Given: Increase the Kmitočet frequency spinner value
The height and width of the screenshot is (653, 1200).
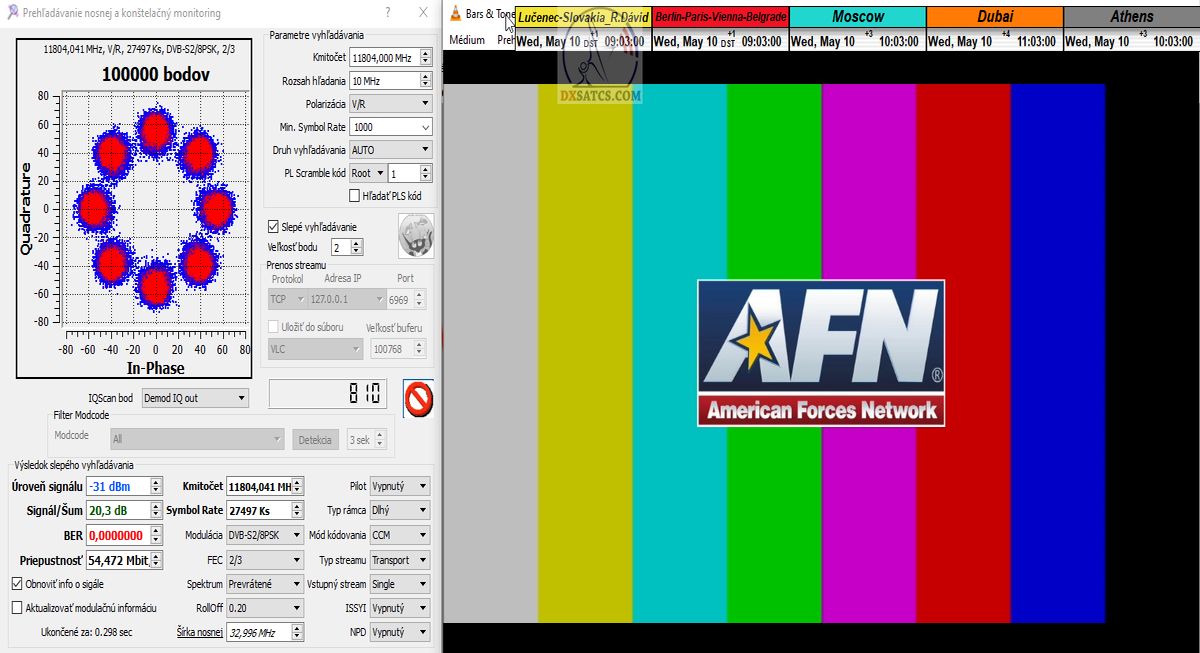Looking at the screenshot, I should (426, 54).
